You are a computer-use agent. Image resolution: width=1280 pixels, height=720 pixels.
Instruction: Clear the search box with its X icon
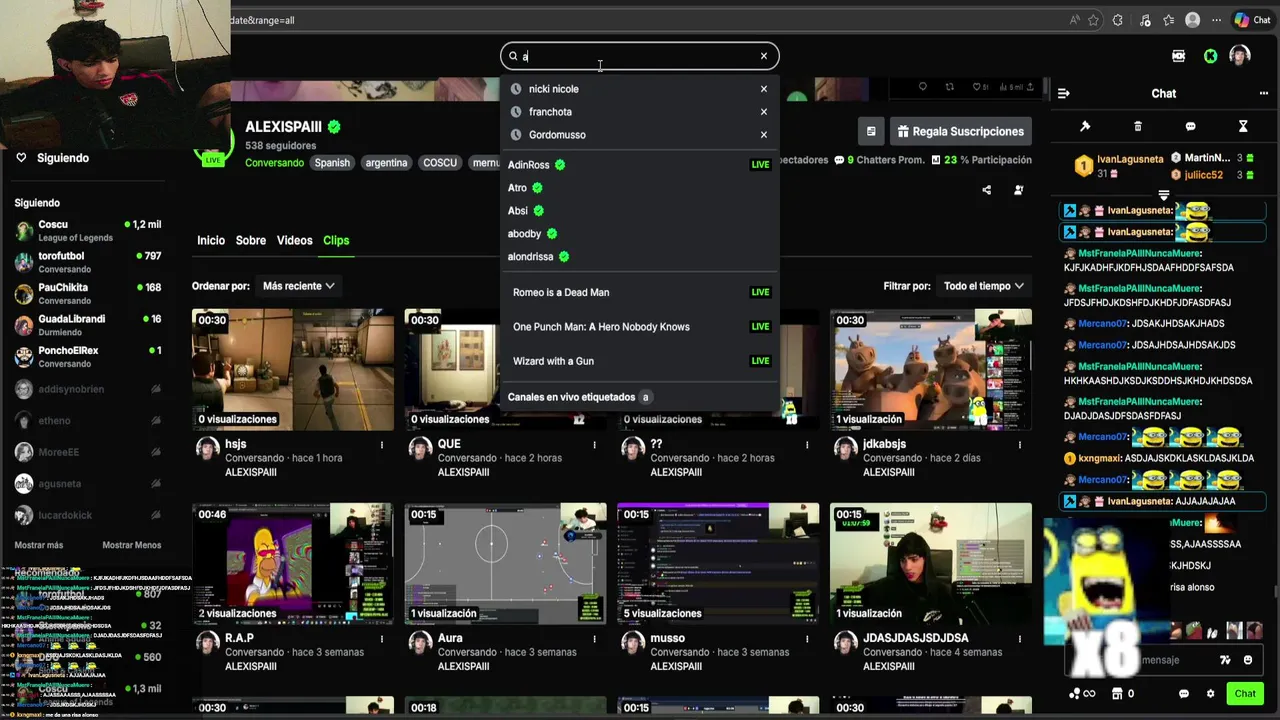pos(764,56)
